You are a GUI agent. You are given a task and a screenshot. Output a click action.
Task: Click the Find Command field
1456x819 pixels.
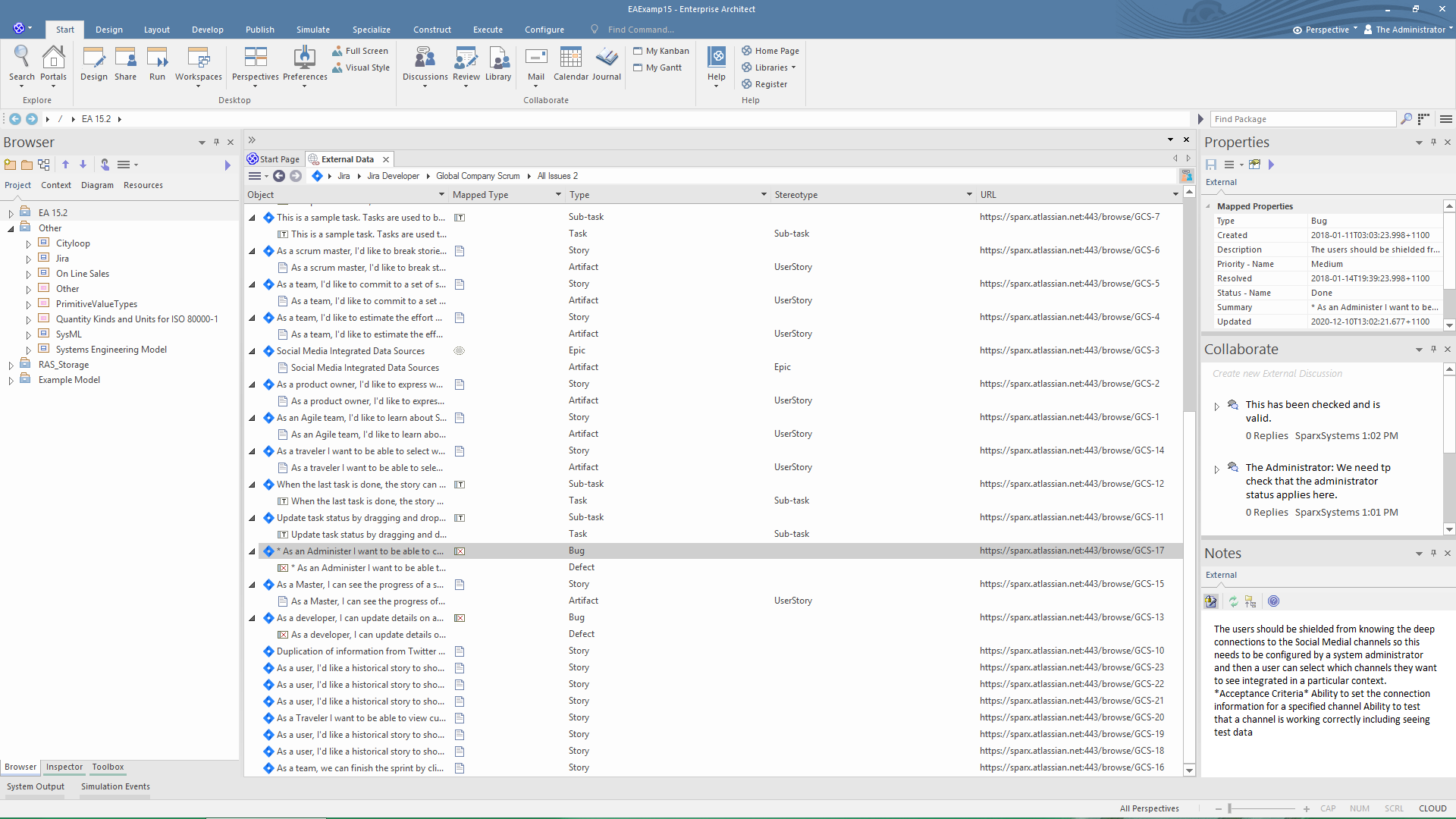tap(640, 30)
